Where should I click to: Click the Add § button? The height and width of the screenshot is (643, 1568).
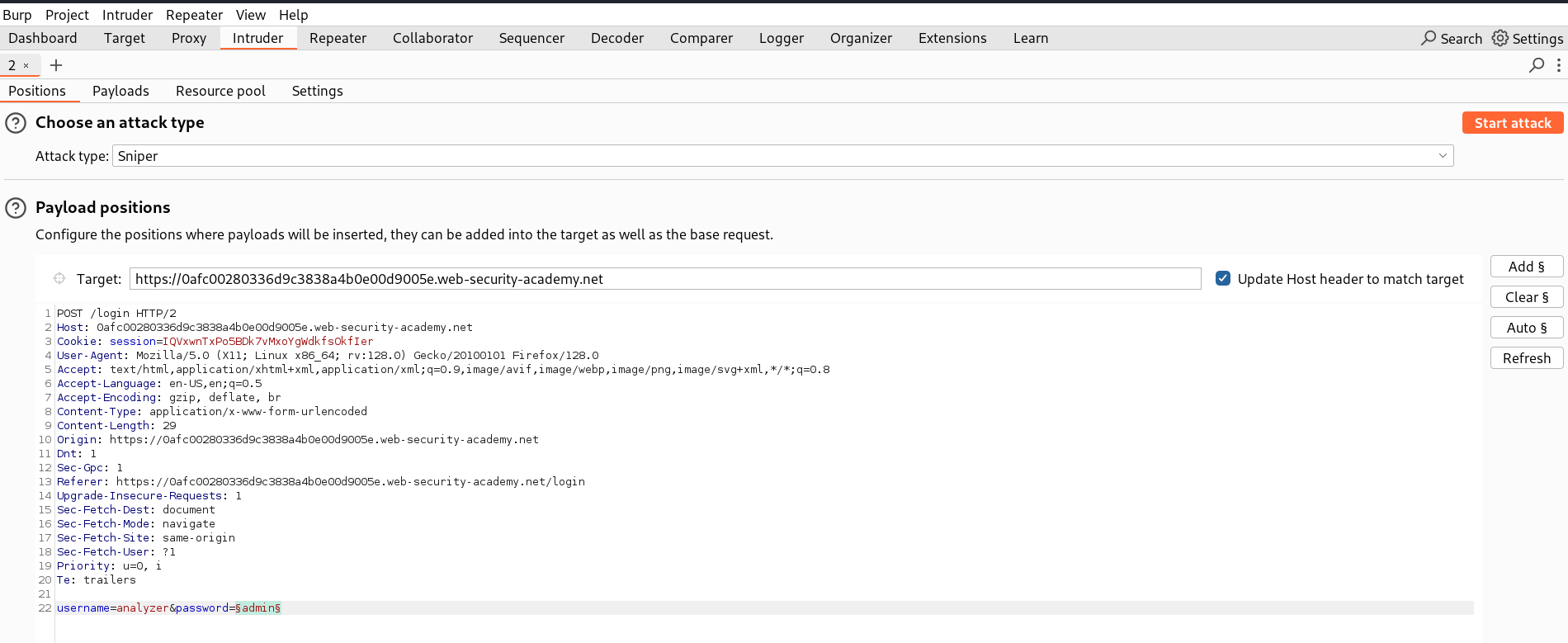click(x=1527, y=267)
